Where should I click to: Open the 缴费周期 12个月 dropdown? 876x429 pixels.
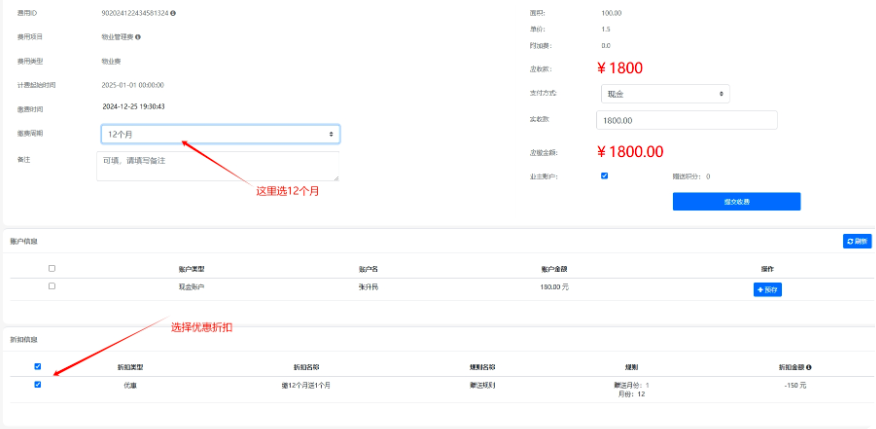coord(220,133)
